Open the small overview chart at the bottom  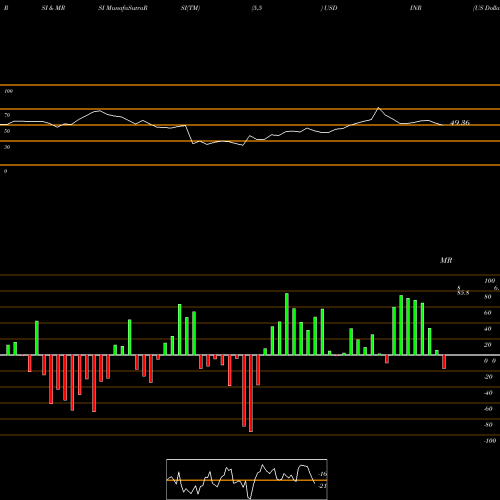(x=247, y=479)
